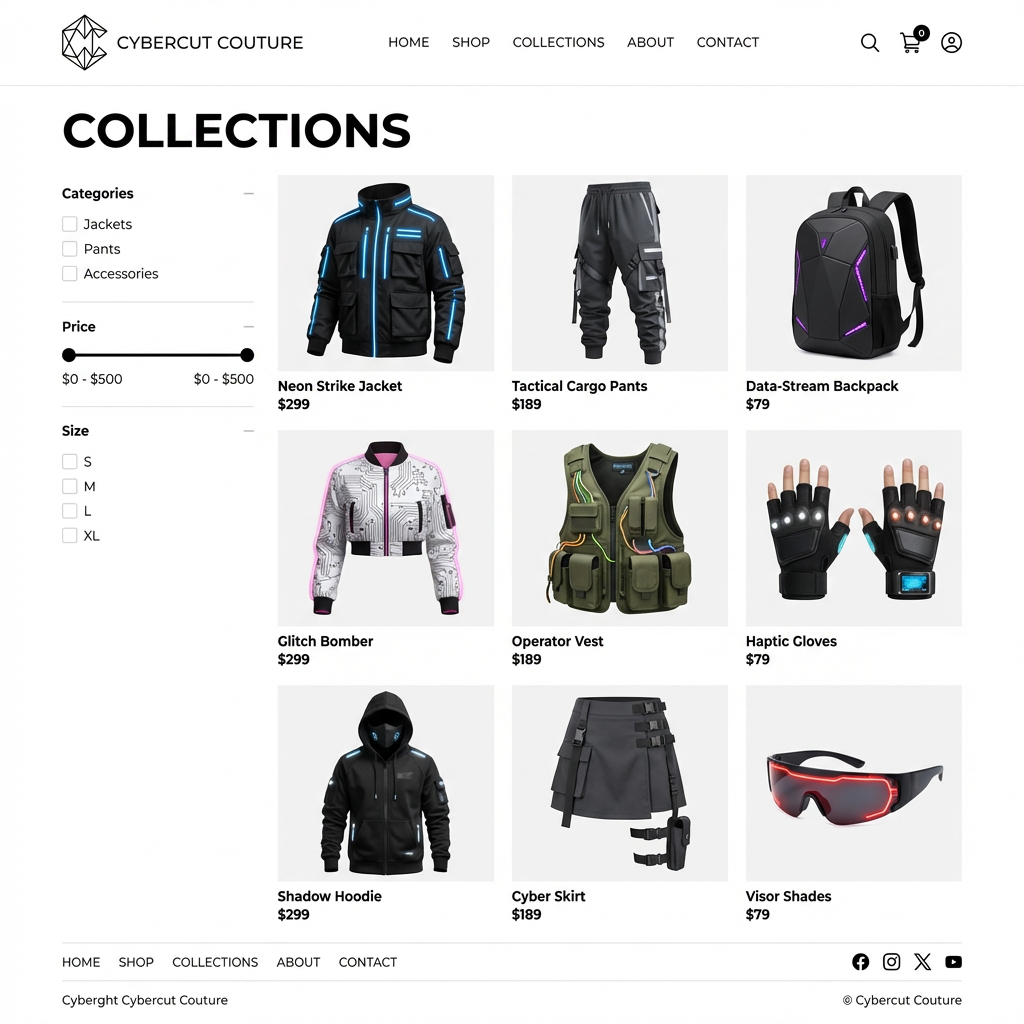Open the Neon Strike Jacket product title

coord(340,386)
